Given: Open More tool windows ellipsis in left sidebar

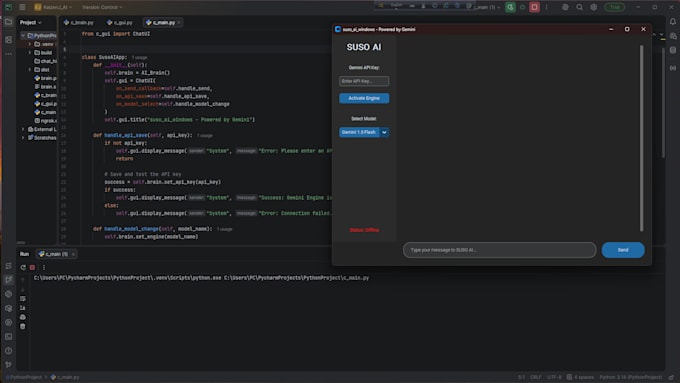Looking at the screenshot, I should click(8, 54).
